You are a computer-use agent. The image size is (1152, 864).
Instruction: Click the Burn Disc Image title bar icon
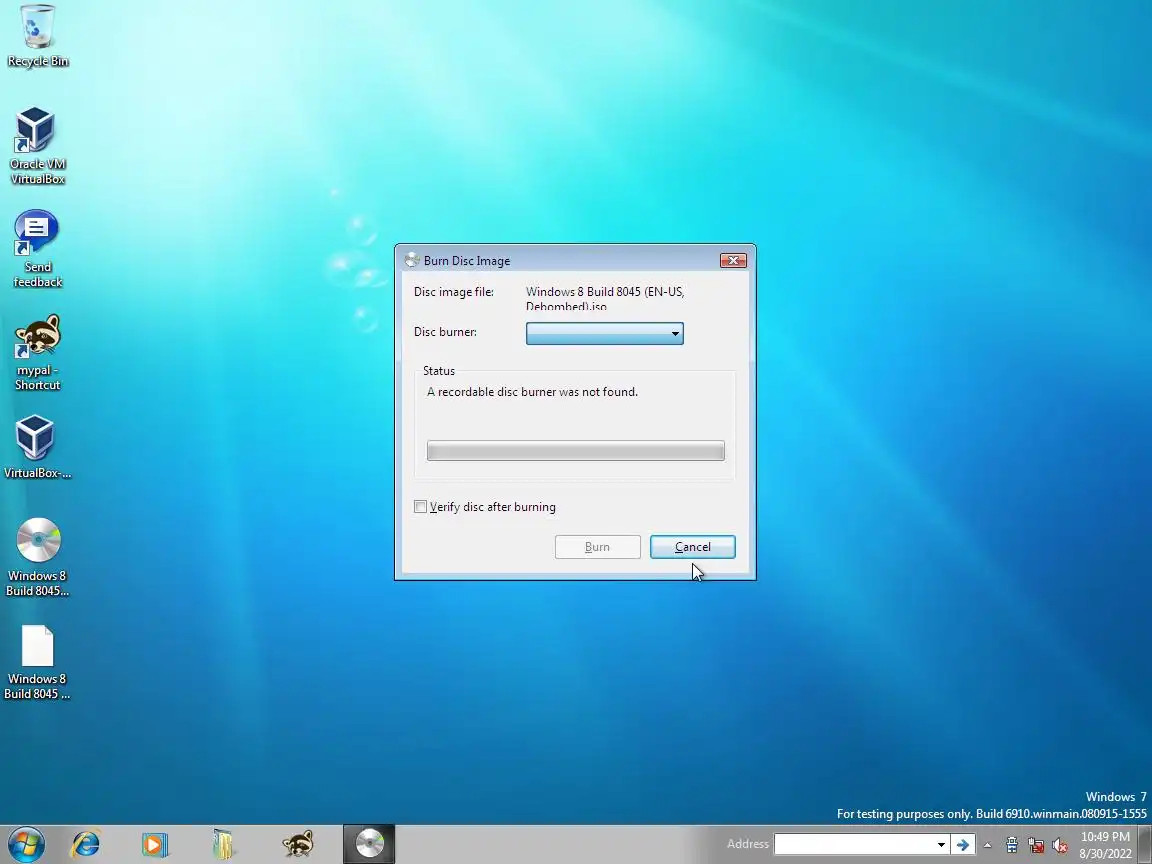[x=412, y=260]
